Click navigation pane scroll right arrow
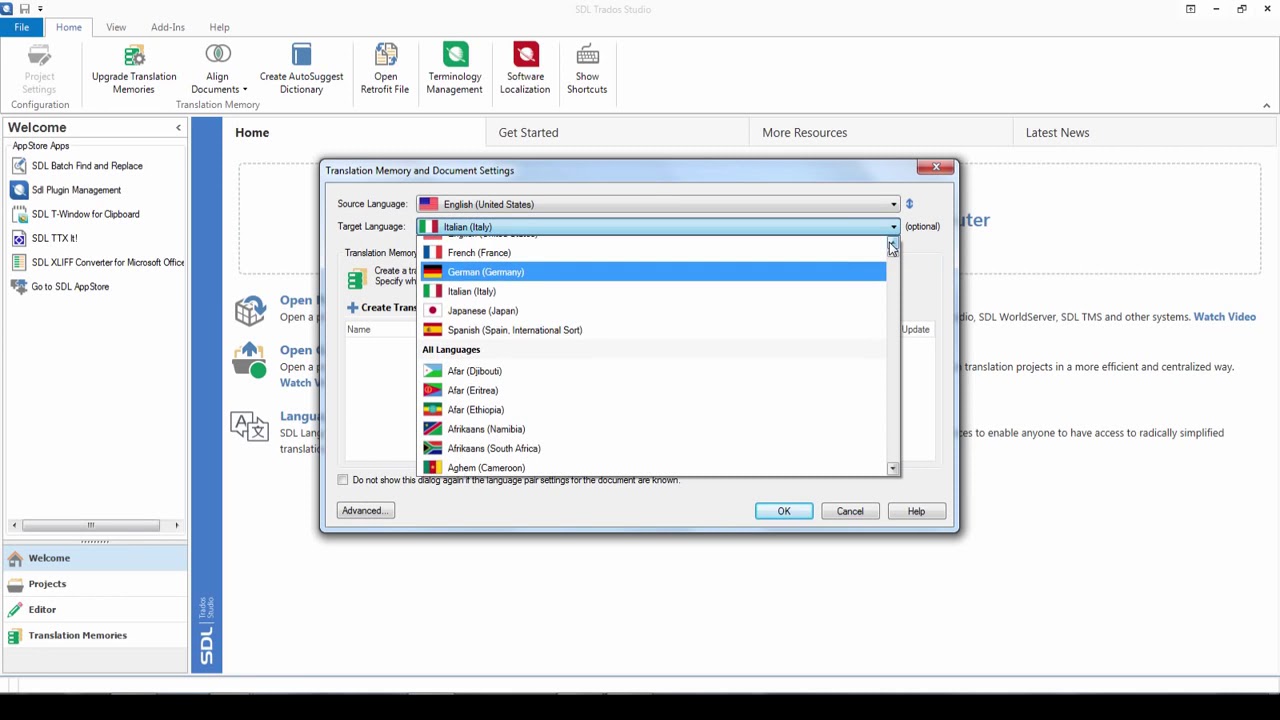Image resolution: width=1280 pixels, height=720 pixels. point(177,525)
